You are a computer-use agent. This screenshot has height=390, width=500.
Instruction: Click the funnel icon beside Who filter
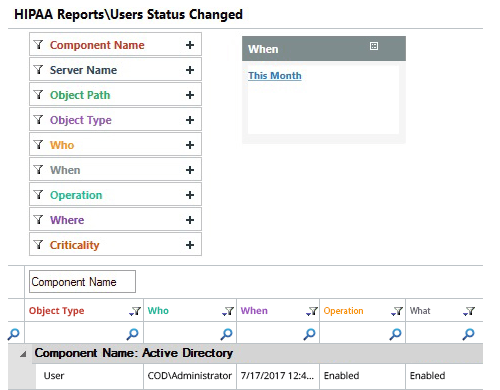[39, 145]
